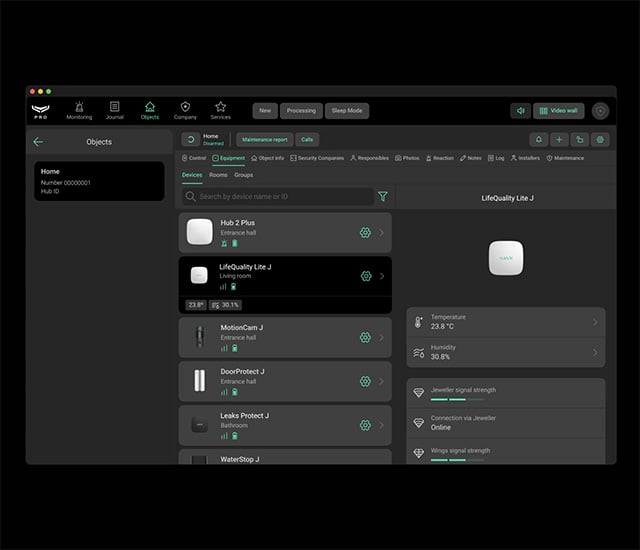Open the Responsibles tab
Image resolution: width=640 pixels, height=550 pixels.
369,158
